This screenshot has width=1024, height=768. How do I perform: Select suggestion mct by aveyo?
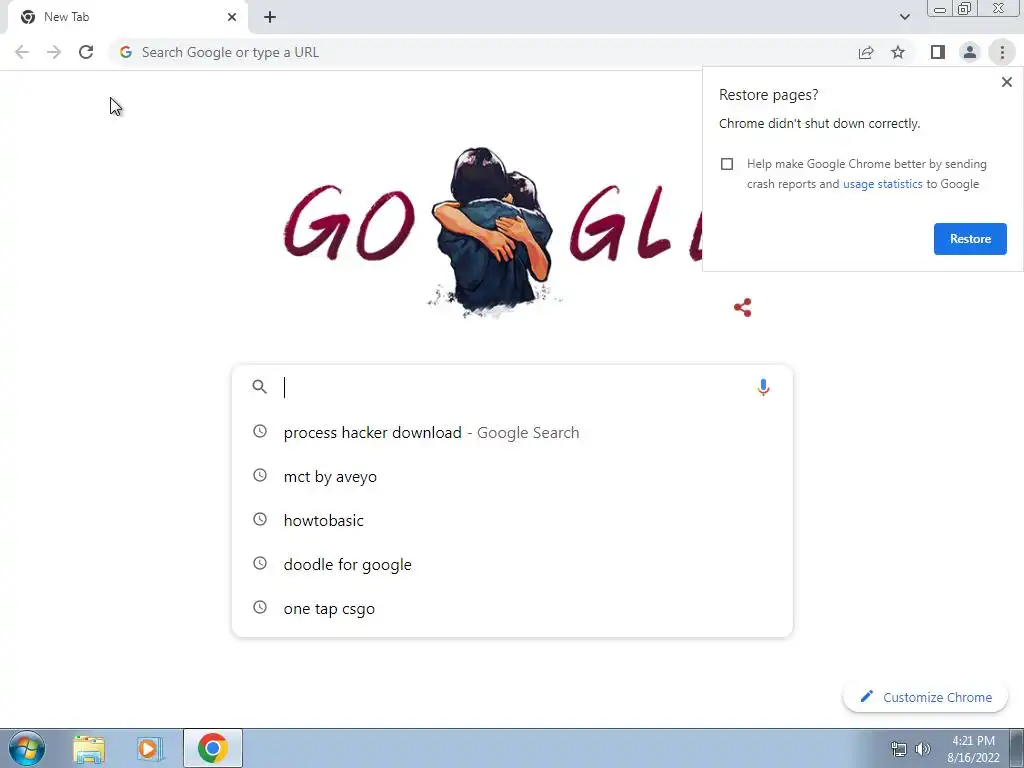coord(513,477)
